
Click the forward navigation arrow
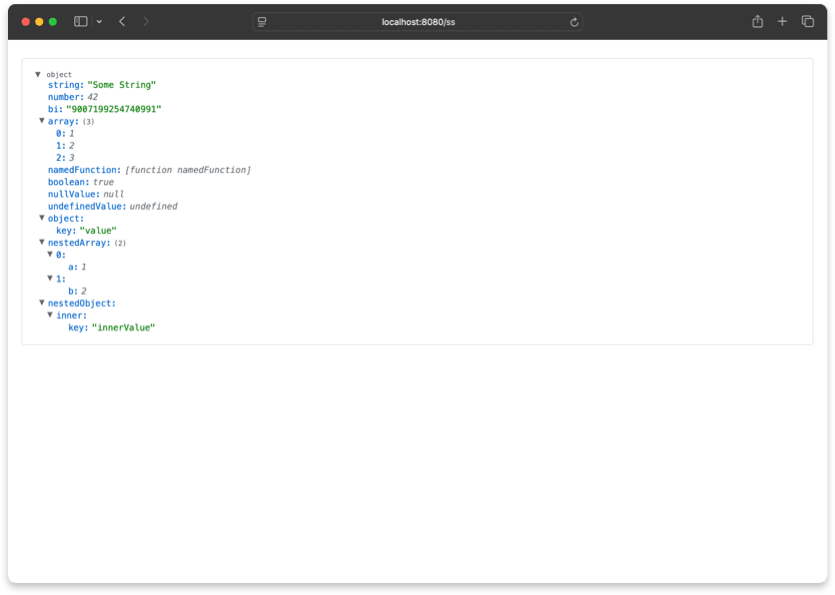click(145, 20)
